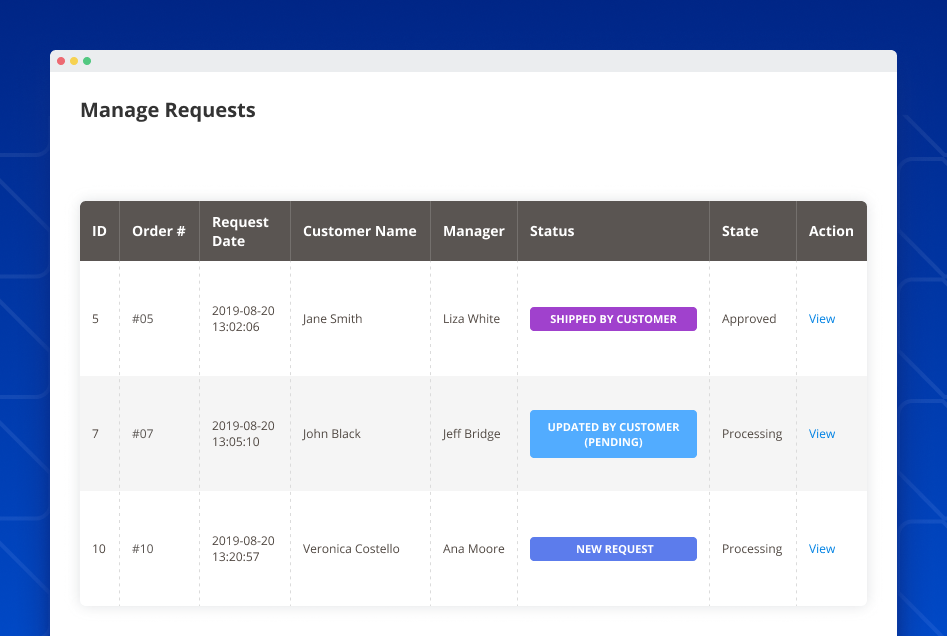Click the green zoom window icon

click(x=89, y=60)
